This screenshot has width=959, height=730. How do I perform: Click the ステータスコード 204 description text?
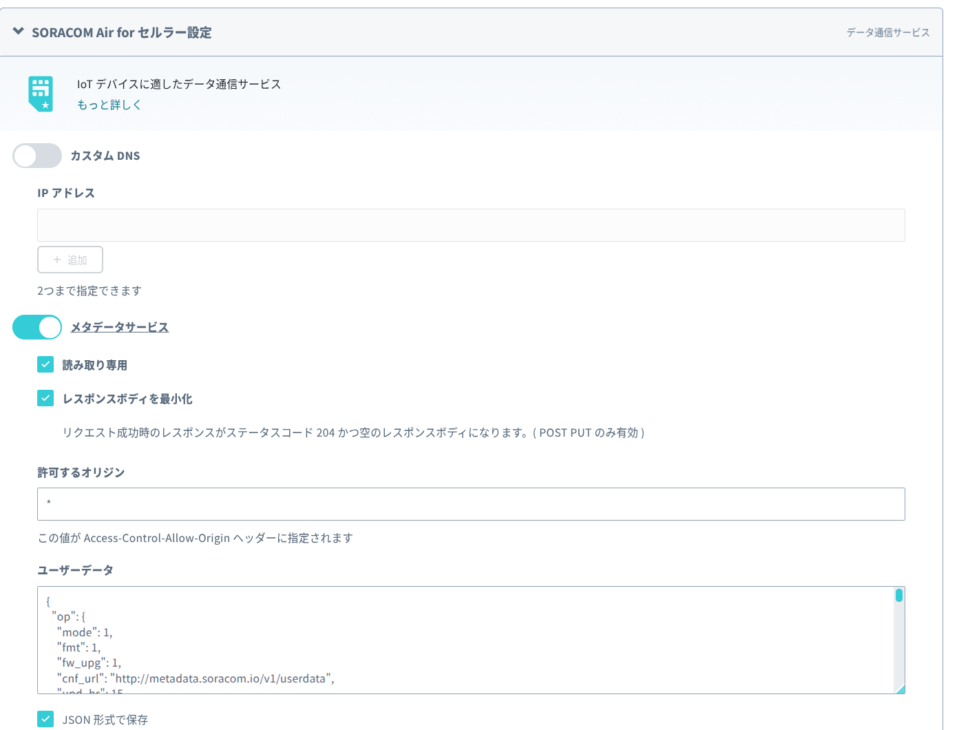click(354, 433)
